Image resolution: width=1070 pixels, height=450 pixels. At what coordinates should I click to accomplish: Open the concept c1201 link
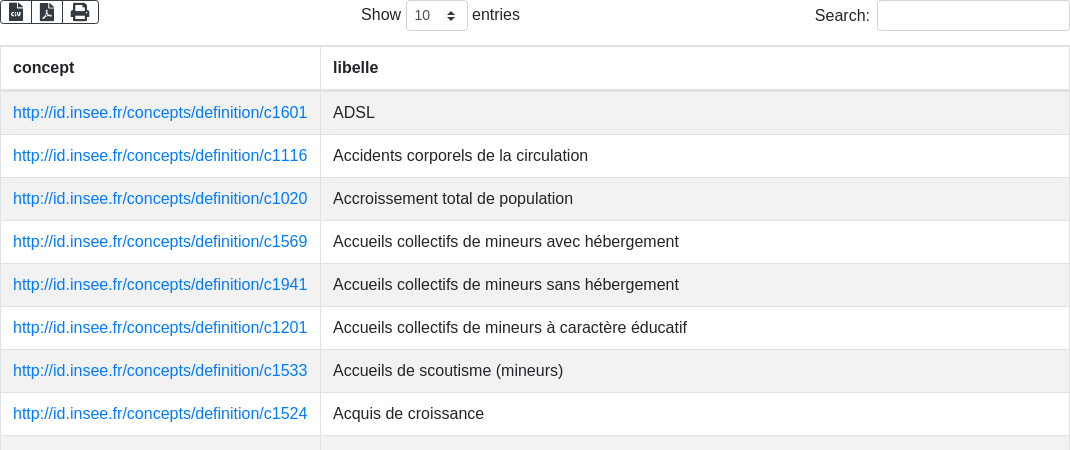pos(160,328)
